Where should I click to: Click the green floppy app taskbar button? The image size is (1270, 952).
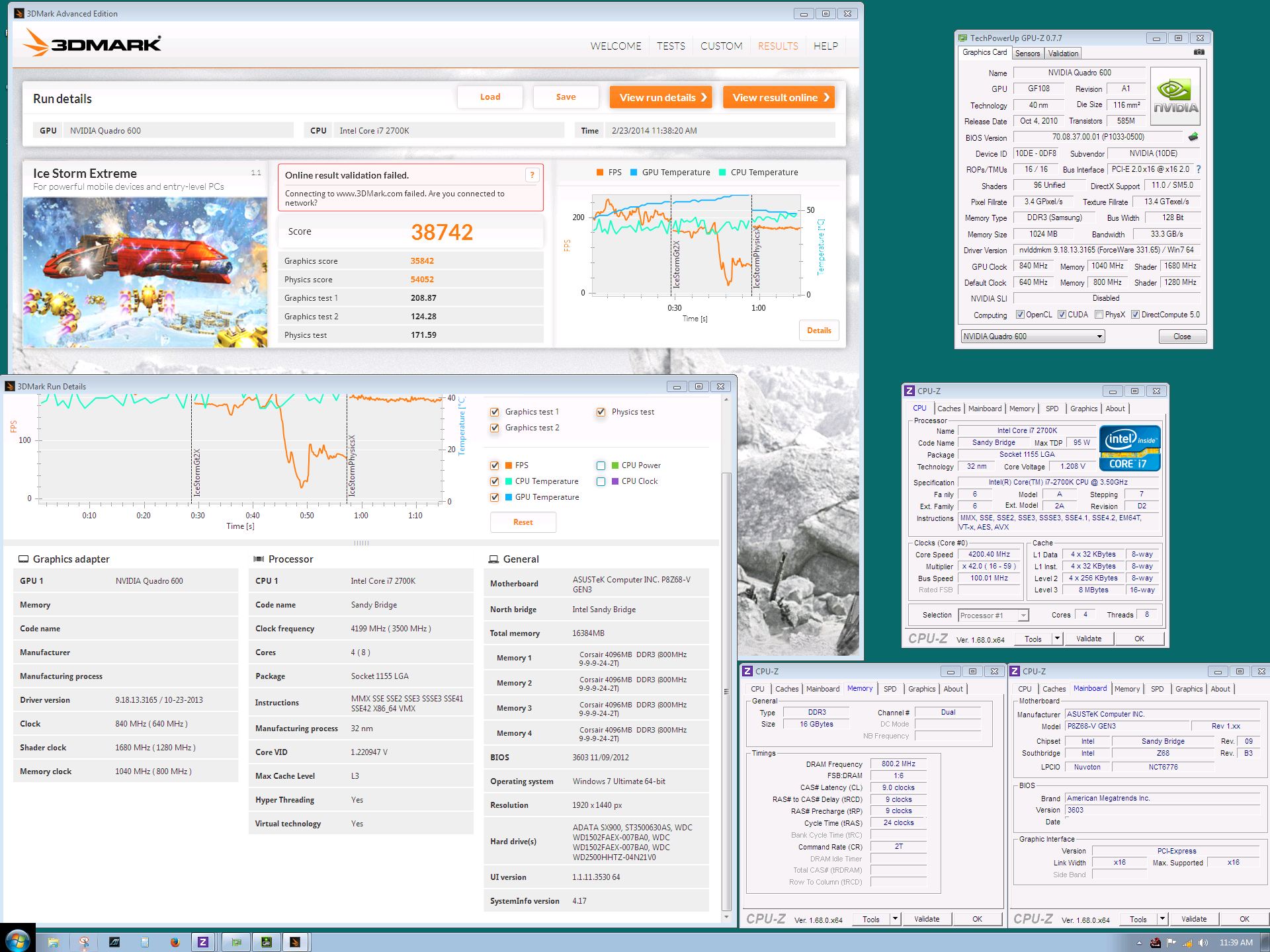tap(267, 942)
